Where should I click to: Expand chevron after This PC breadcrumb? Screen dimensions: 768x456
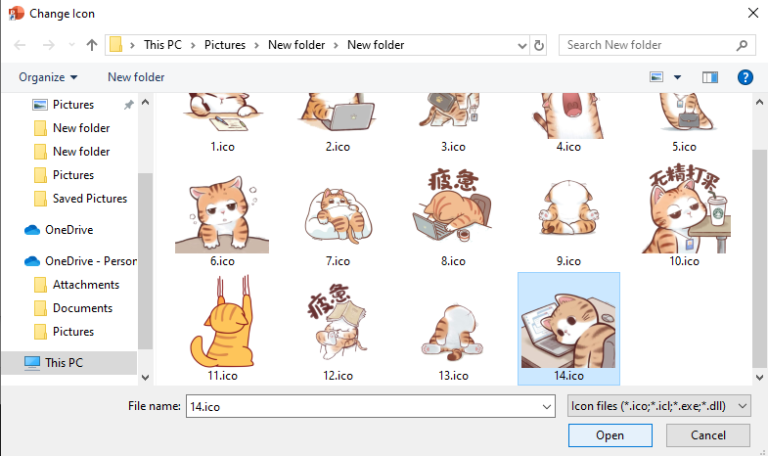click(x=193, y=45)
